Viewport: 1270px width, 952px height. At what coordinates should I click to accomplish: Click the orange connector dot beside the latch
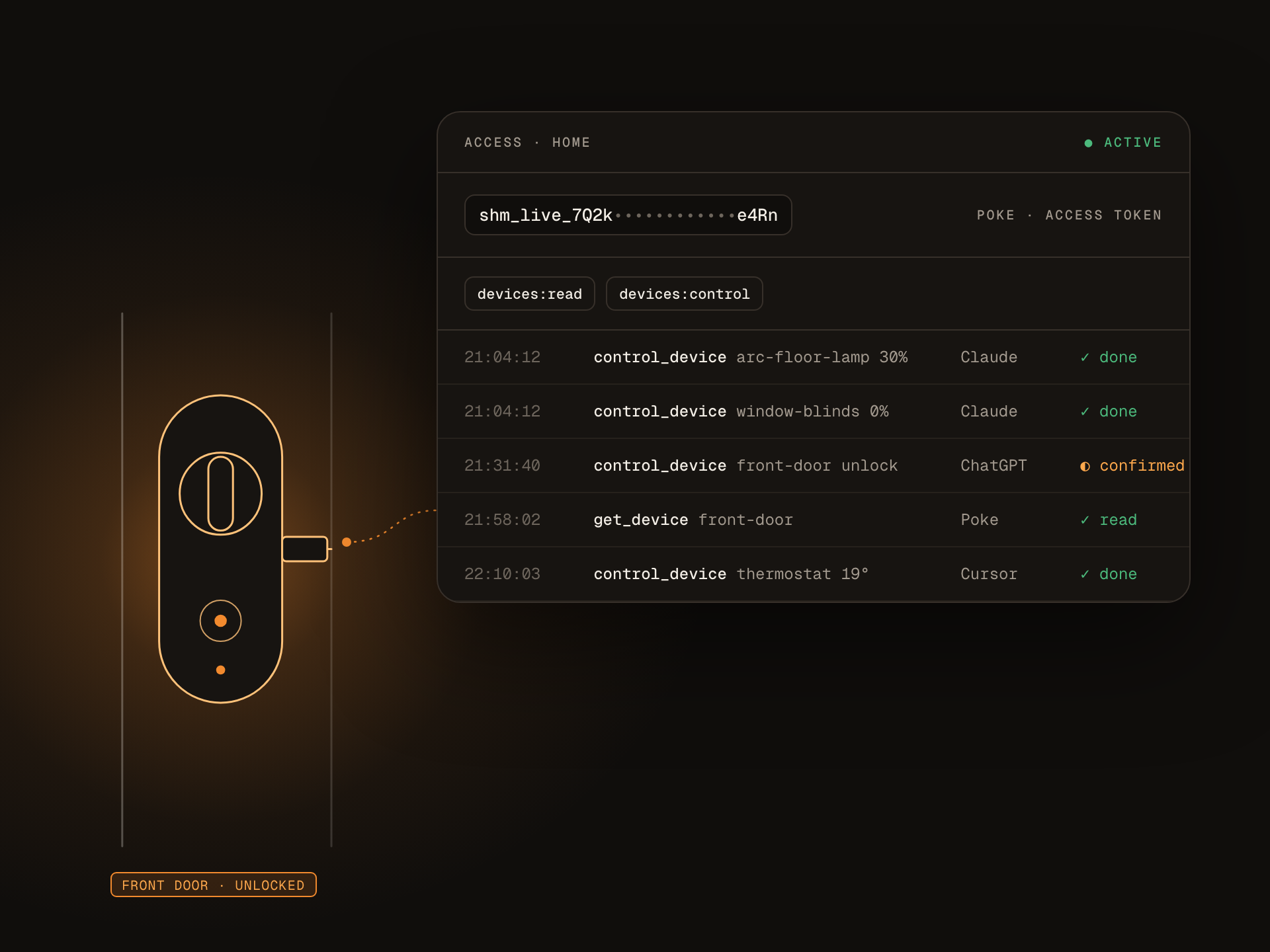tap(346, 542)
